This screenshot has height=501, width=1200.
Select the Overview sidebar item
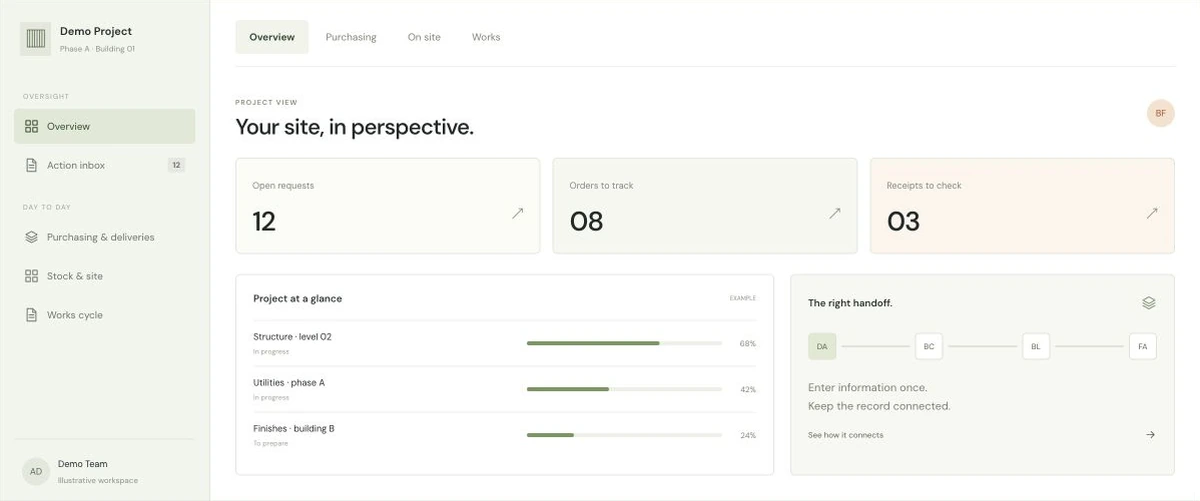point(104,126)
